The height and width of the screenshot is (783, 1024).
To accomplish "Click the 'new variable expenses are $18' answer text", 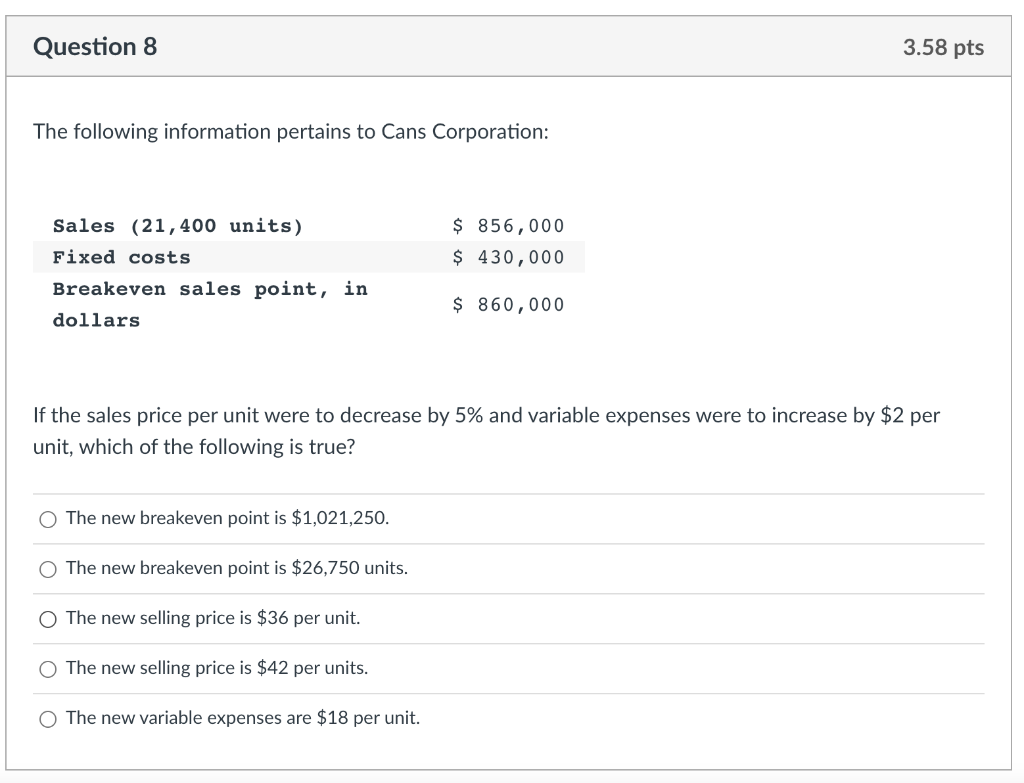I will [x=242, y=718].
